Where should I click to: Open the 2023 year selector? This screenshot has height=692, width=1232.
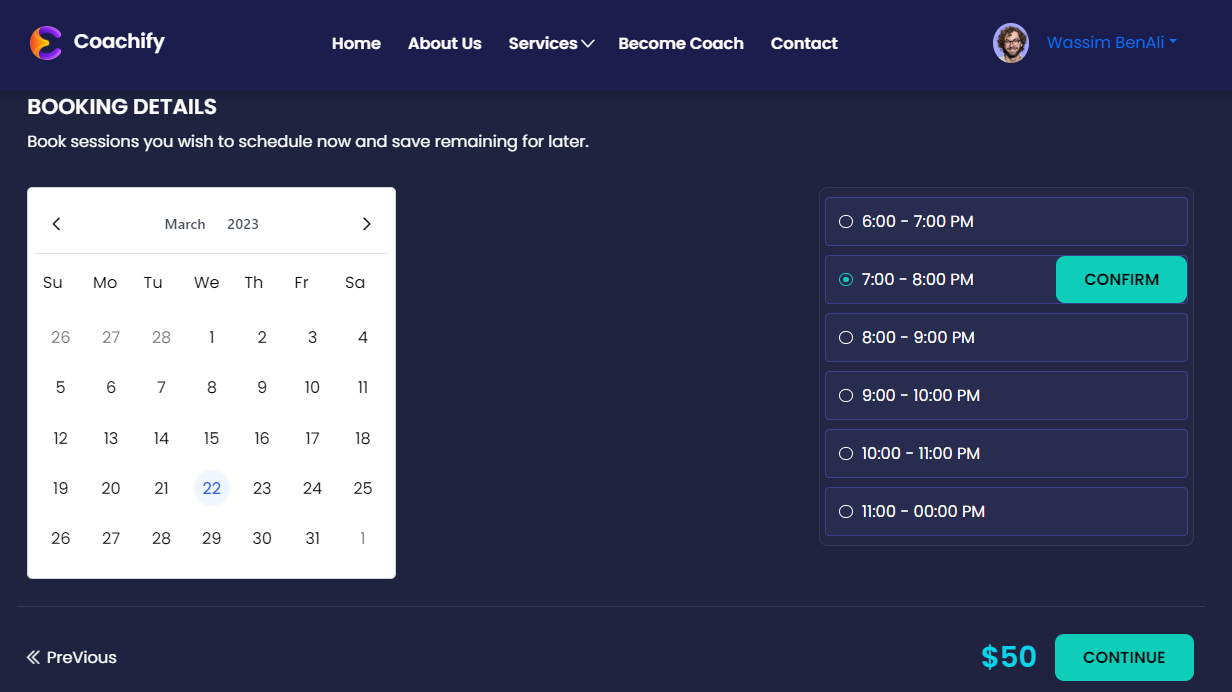pyautogui.click(x=243, y=224)
